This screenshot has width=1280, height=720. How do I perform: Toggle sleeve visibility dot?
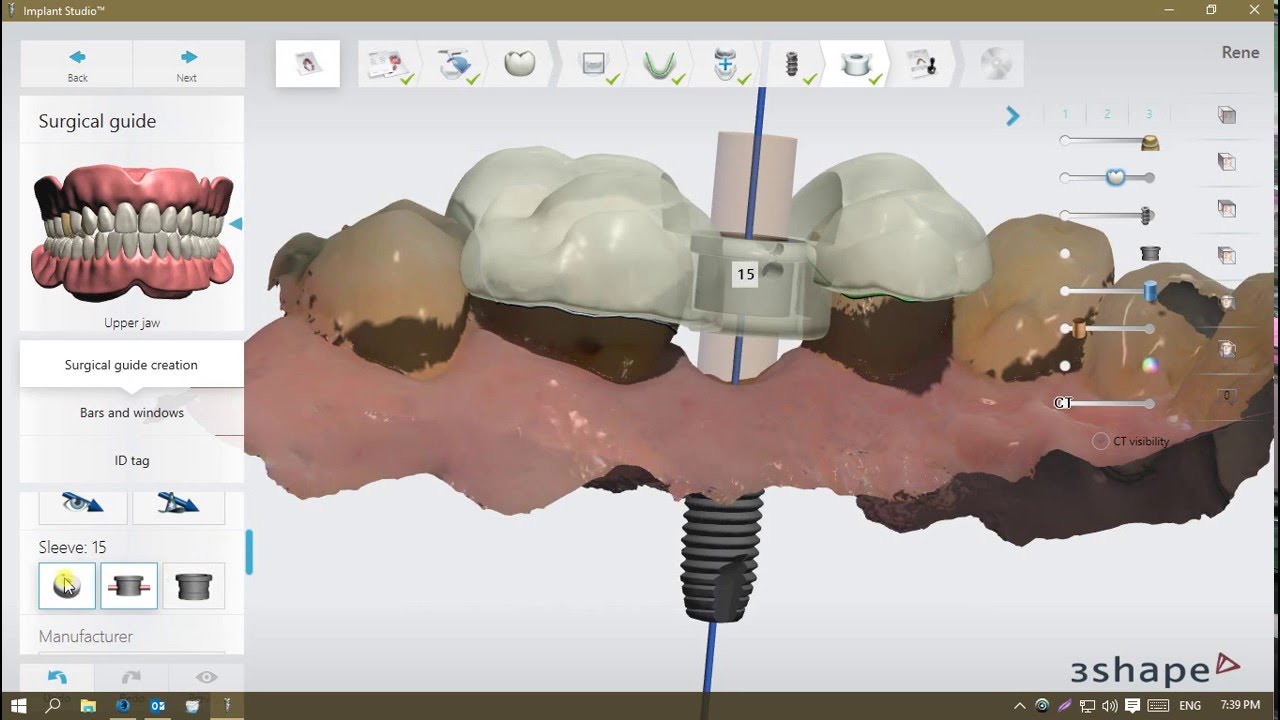(x=1065, y=254)
